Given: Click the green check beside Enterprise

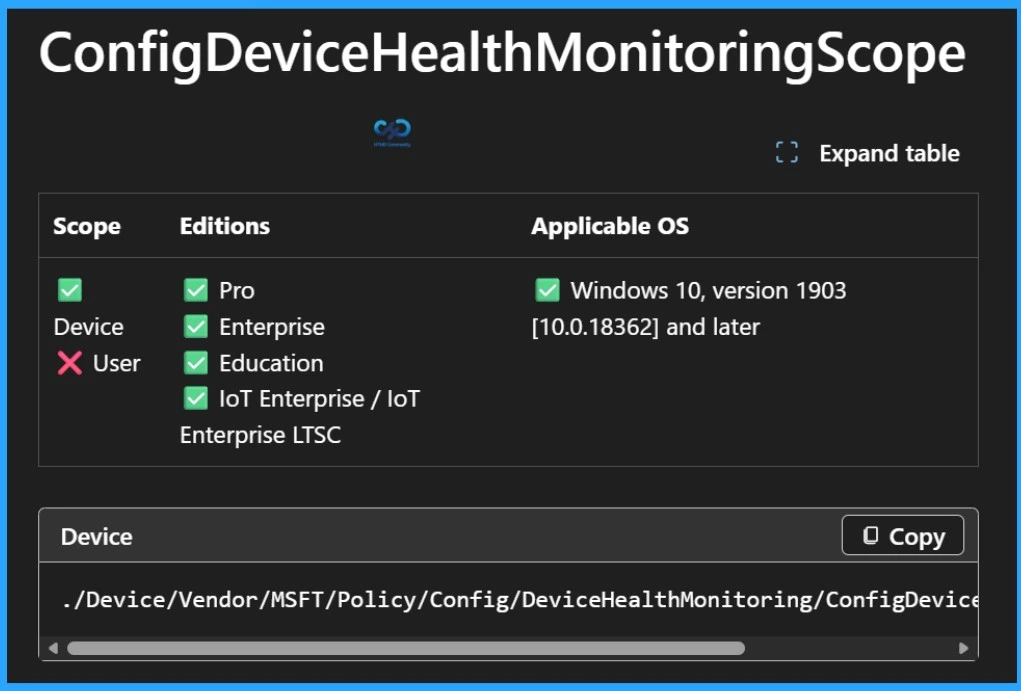Looking at the screenshot, I should (196, 326).
